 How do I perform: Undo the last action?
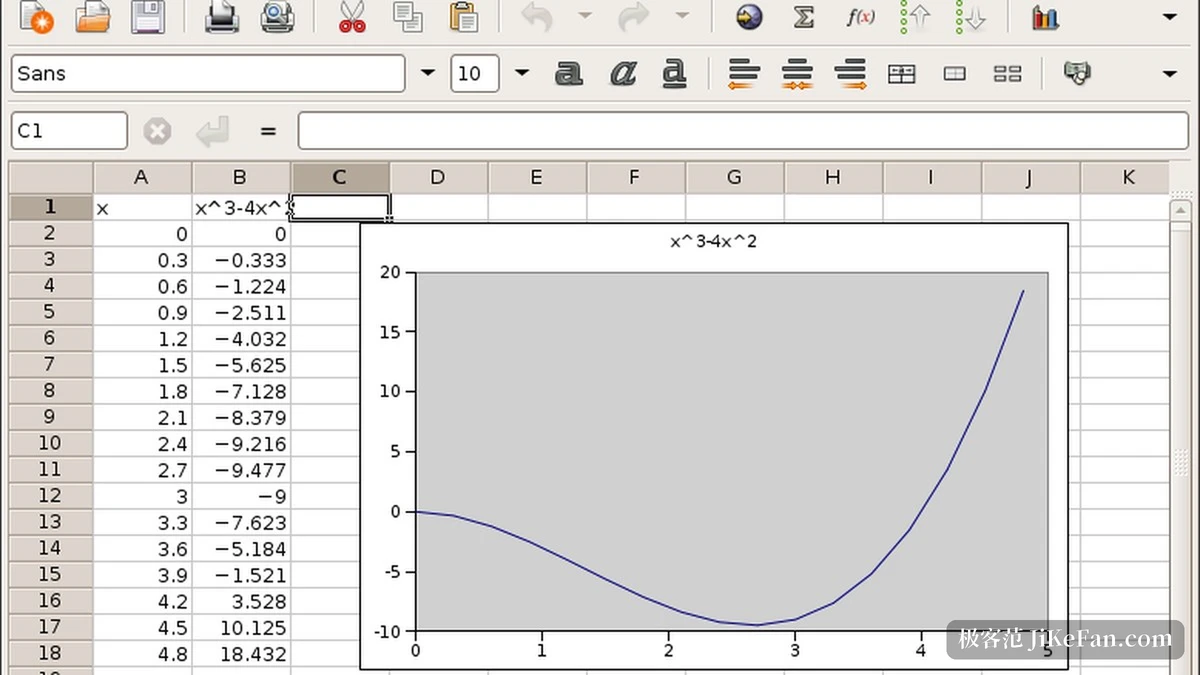[537, 17]
